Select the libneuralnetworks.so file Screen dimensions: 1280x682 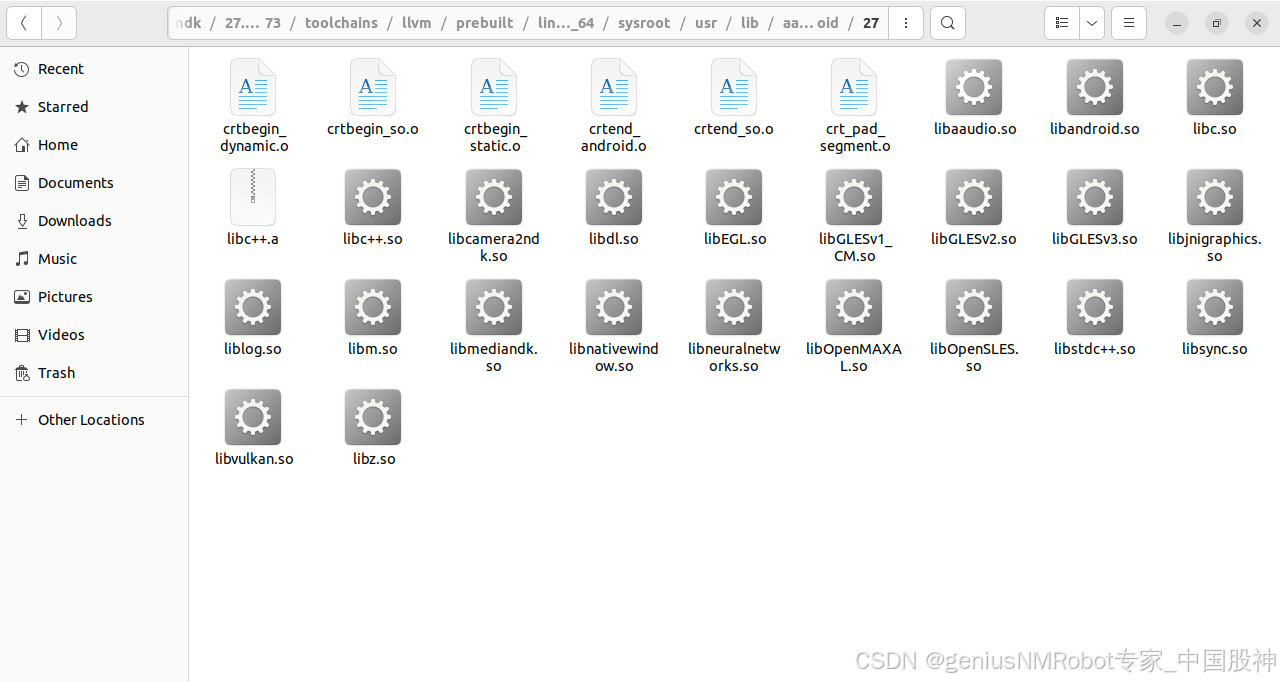pyautogui.click(x=733, y=327)
